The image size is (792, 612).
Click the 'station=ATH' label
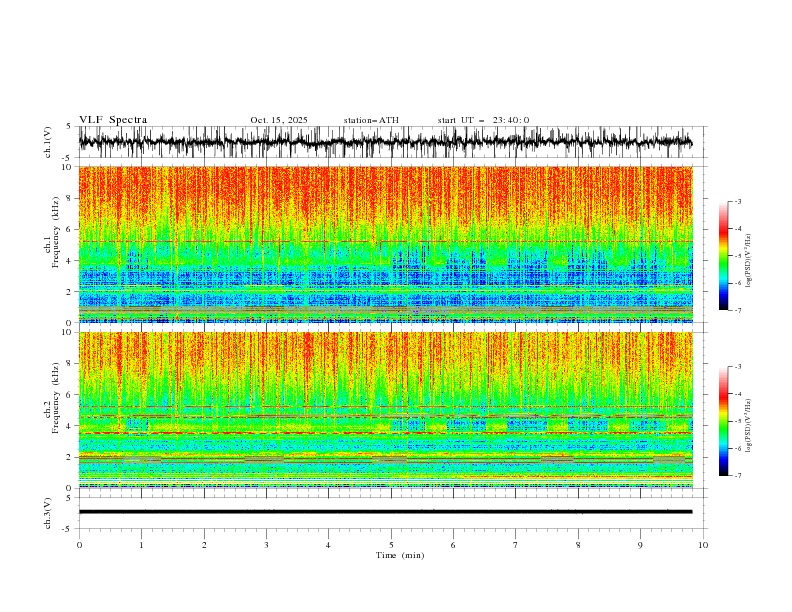371,120
